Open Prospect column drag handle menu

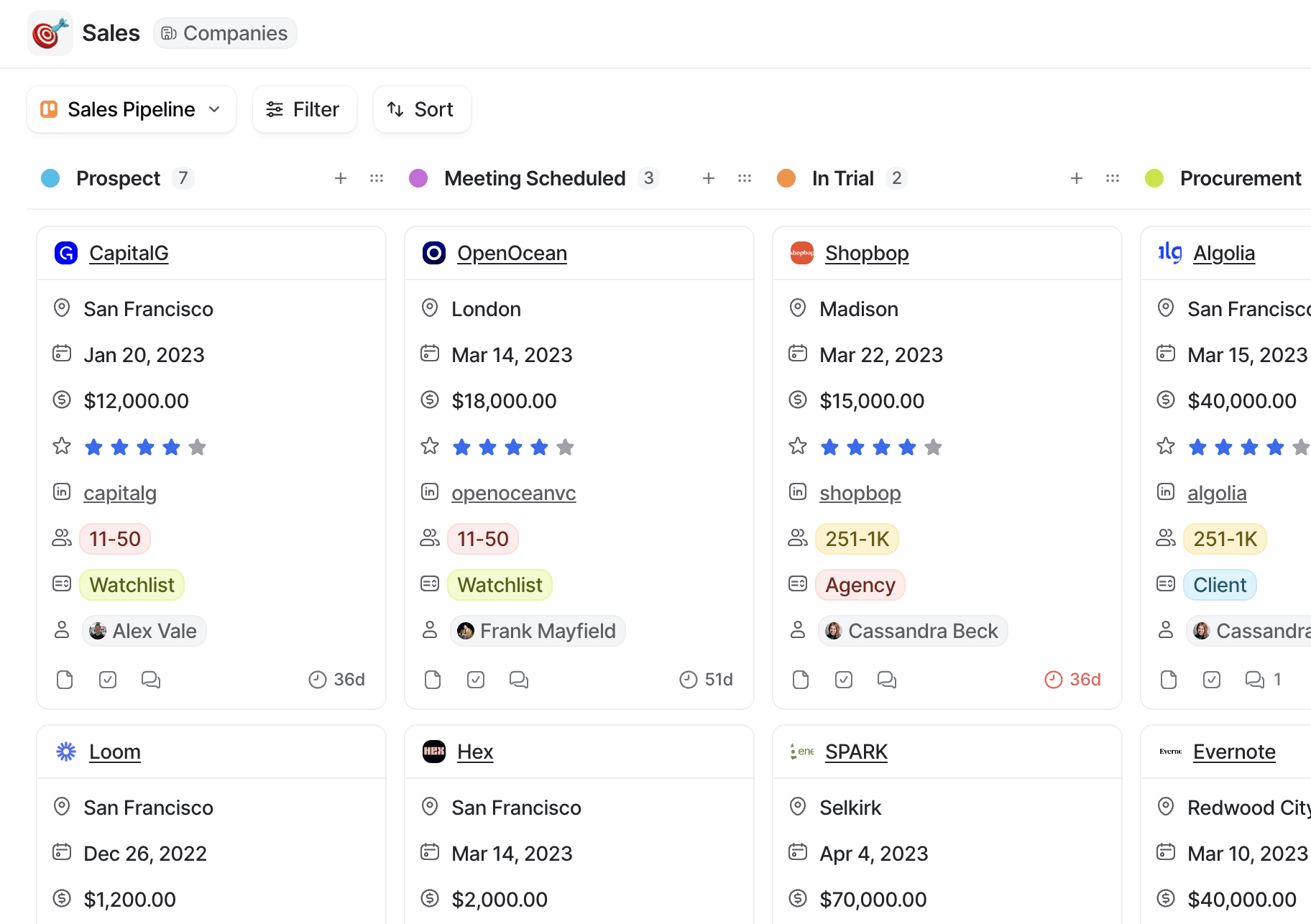tap(377, 178)
